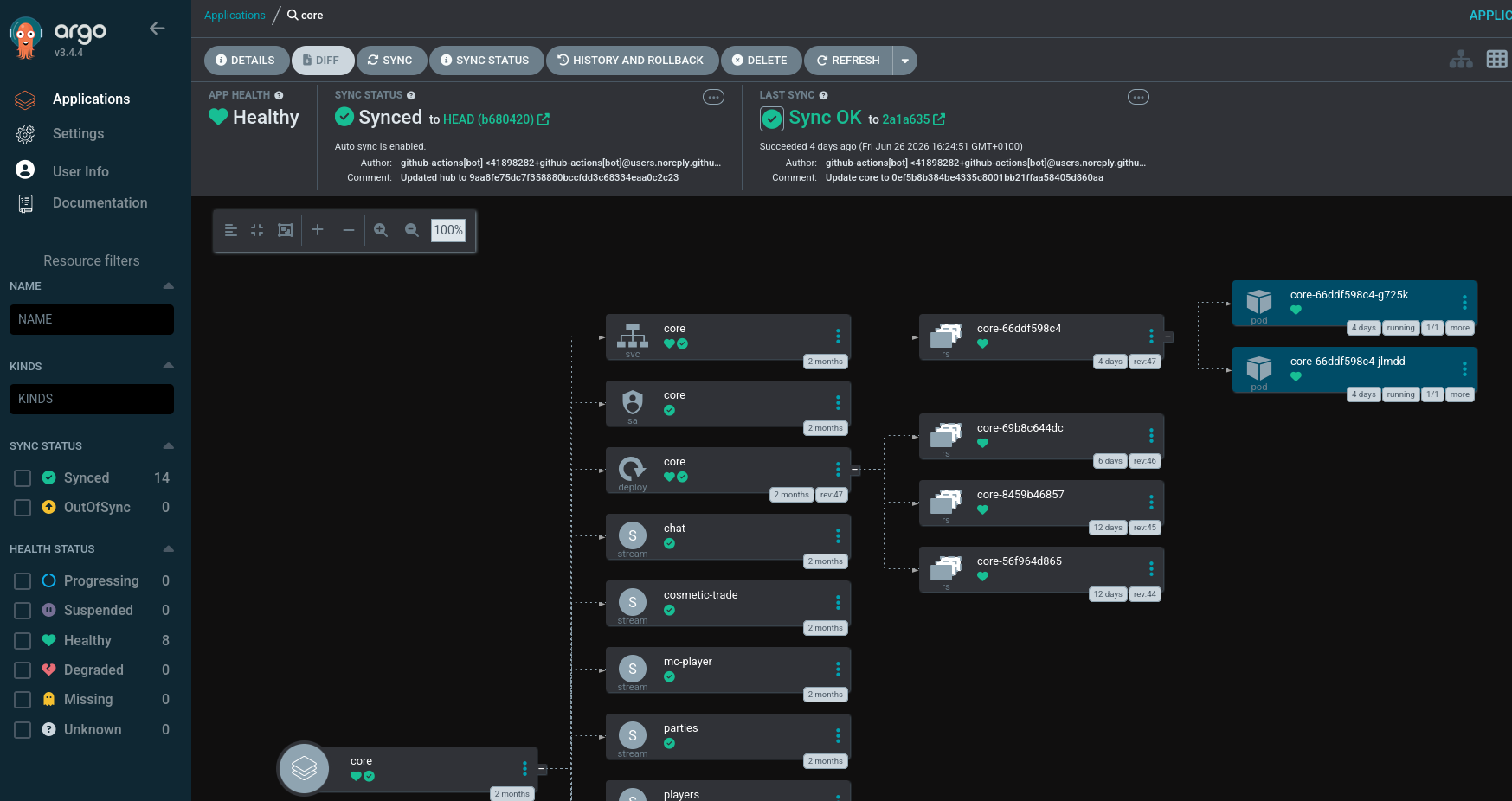Click collapse pods grouping icon
The width and height of the screenshot is (1512, 801).
pyautogui.click(x=257, y=230)
